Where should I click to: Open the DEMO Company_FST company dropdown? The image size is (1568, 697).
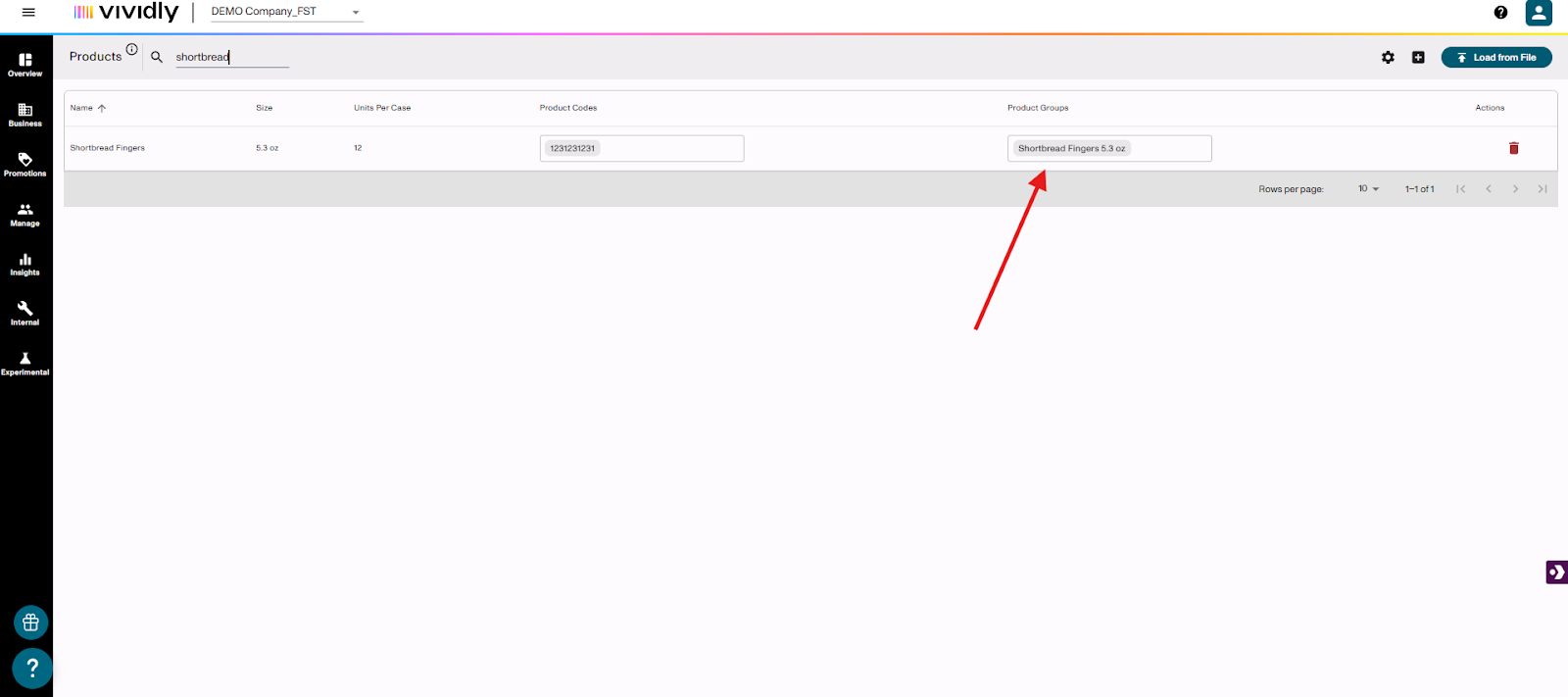pyautogui.click(x=286, y=13)
